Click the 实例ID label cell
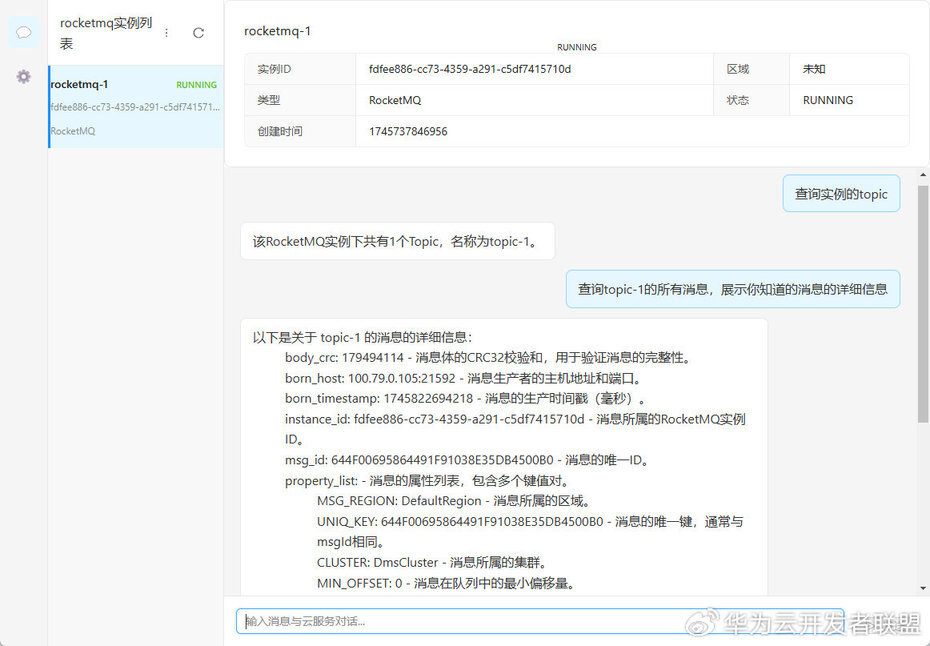The image size is (930, 646). click(x=300, y=69)
